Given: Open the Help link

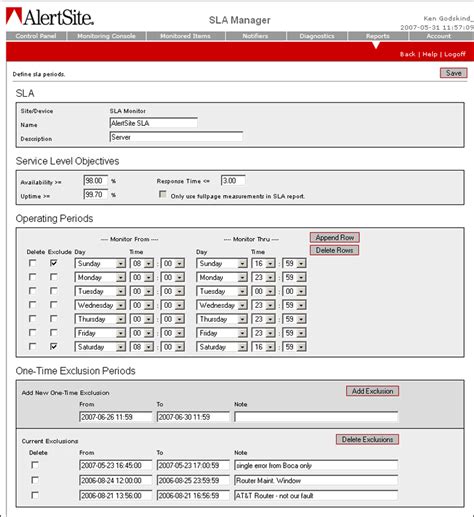Looking at the screenshot, I should pyautogui.click(x=430, y=54).
